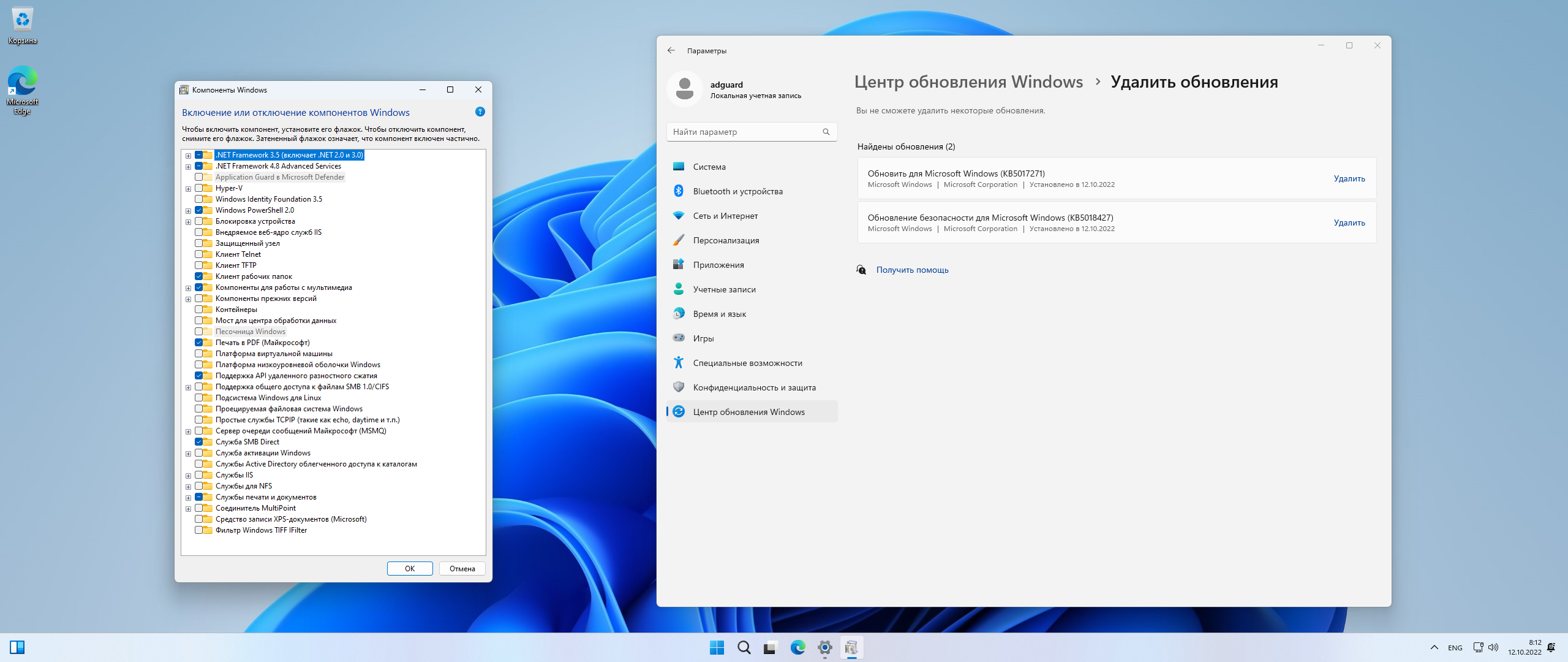Launch Microsoft Edge from the taskbar
The width and height of the screenshot is (1568, 662).
click(x=797, y=647)
